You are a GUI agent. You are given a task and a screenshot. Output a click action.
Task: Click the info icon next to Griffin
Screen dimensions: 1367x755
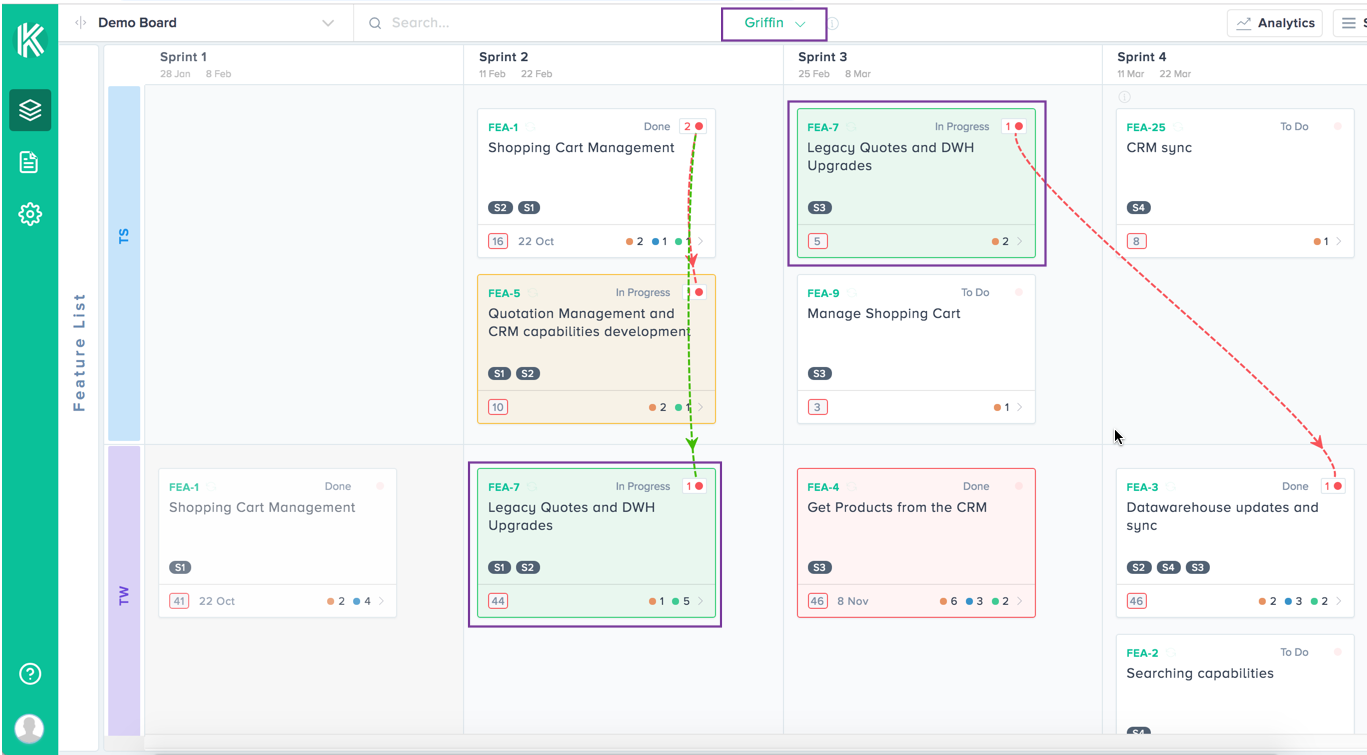pyautogui.click(x=833, y=23)
